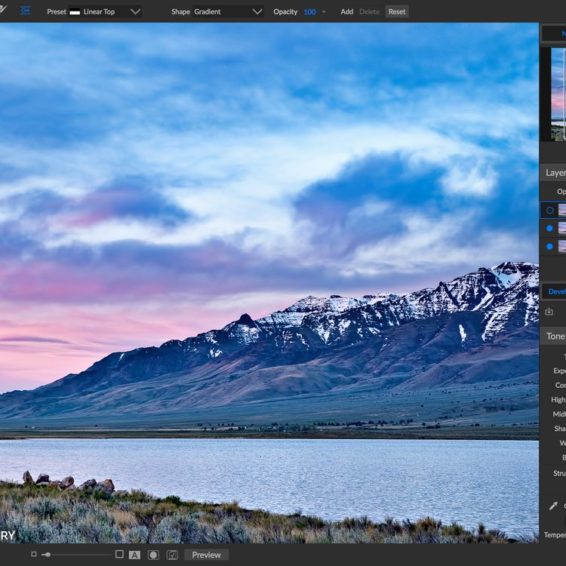Click the blue tool options icon before Preset

25,11
